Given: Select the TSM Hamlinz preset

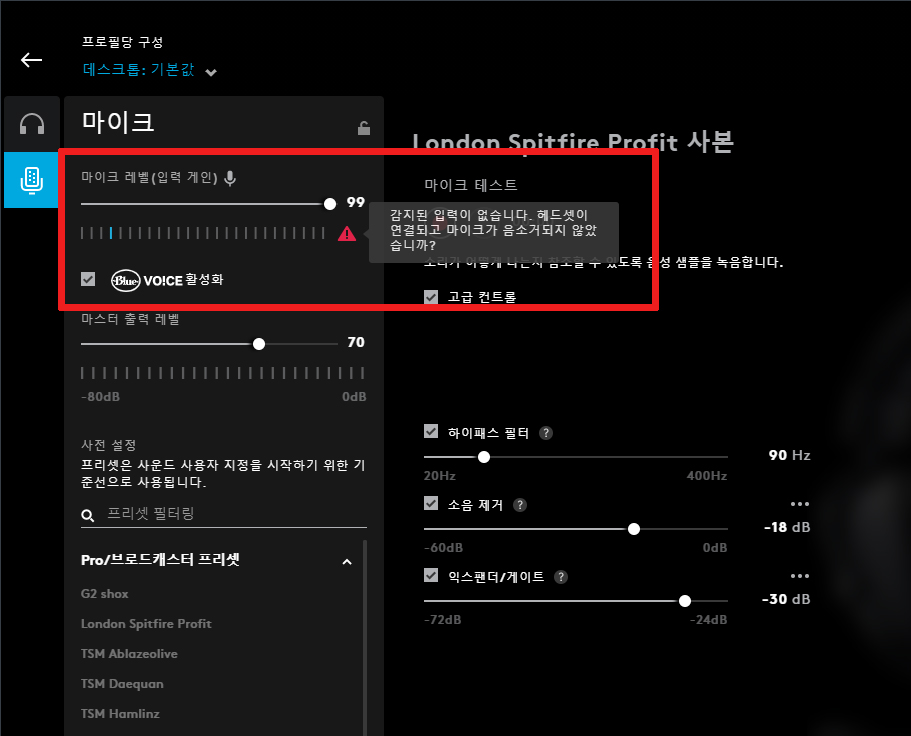Looking at the screenshot, I should click(x=120, y=714).
